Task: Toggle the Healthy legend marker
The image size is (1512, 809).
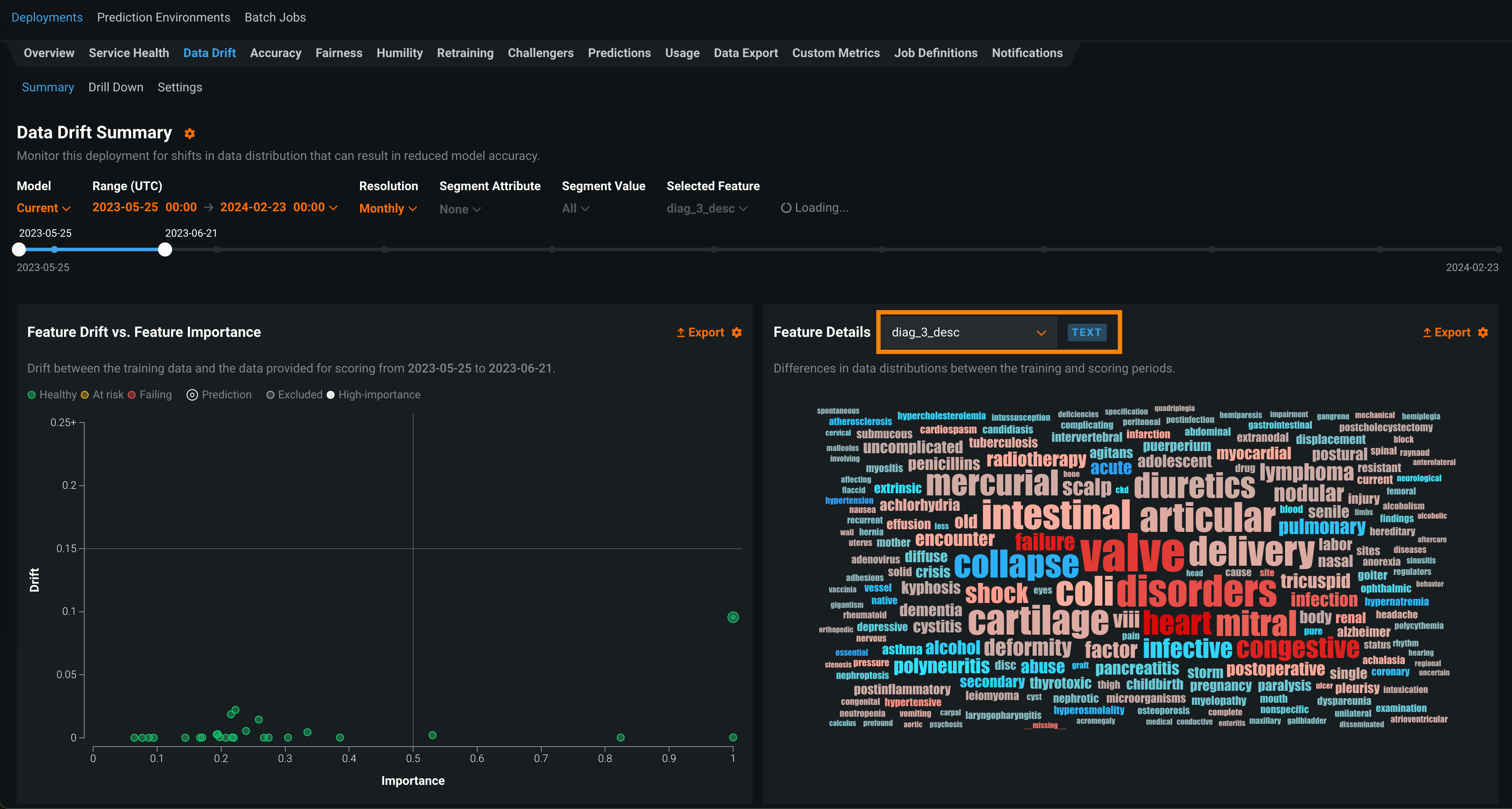Action: [32, 395]
